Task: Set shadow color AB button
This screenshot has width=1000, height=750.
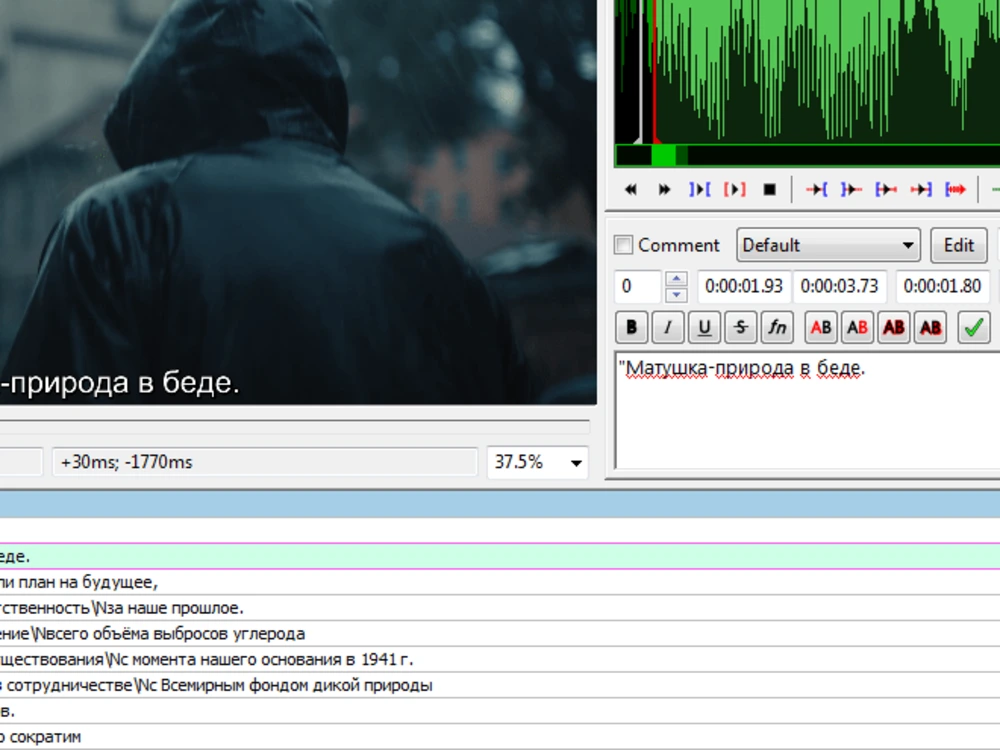Action: [930, 327]
